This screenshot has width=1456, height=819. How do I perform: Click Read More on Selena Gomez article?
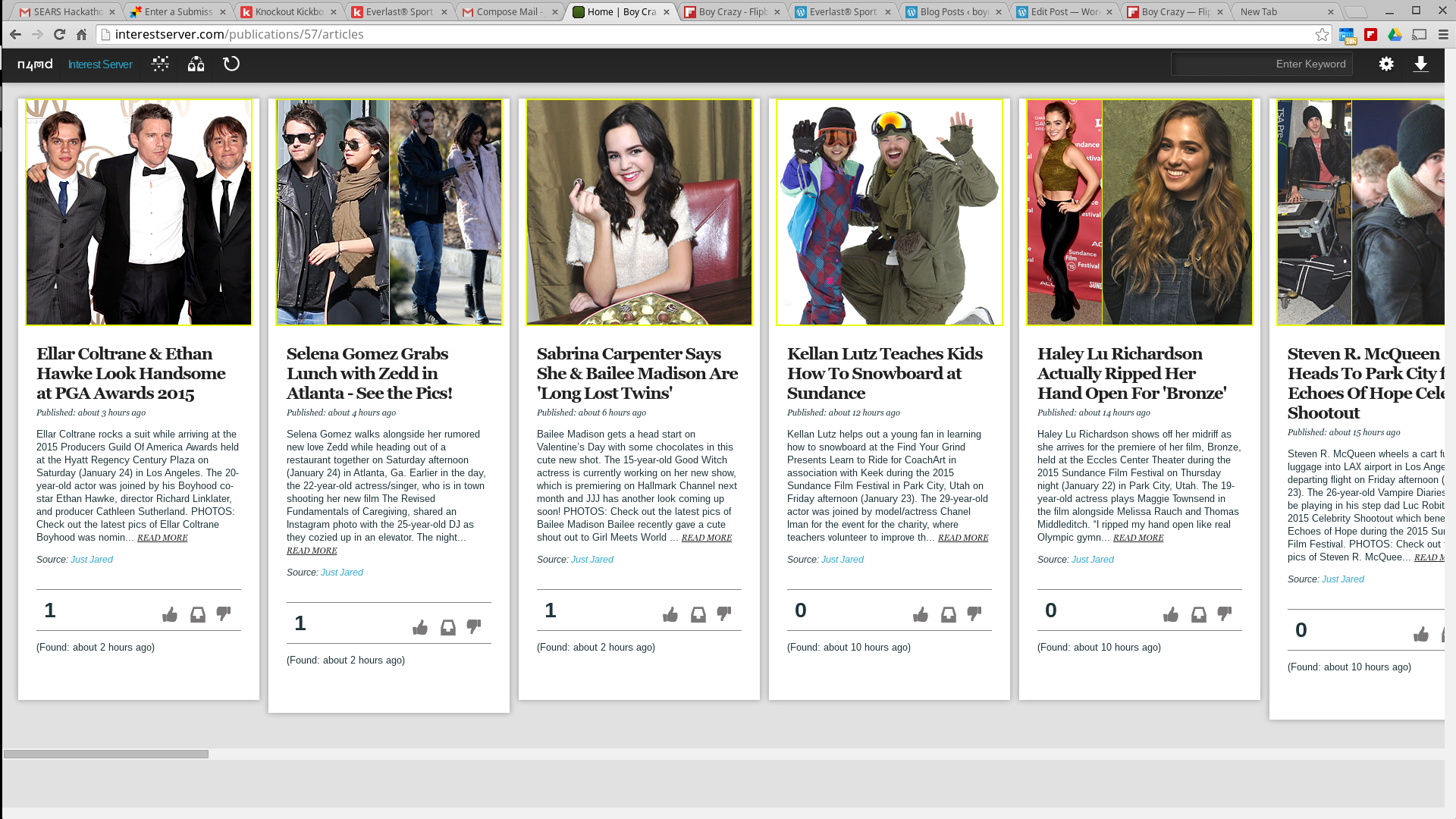tap(312, 551)
